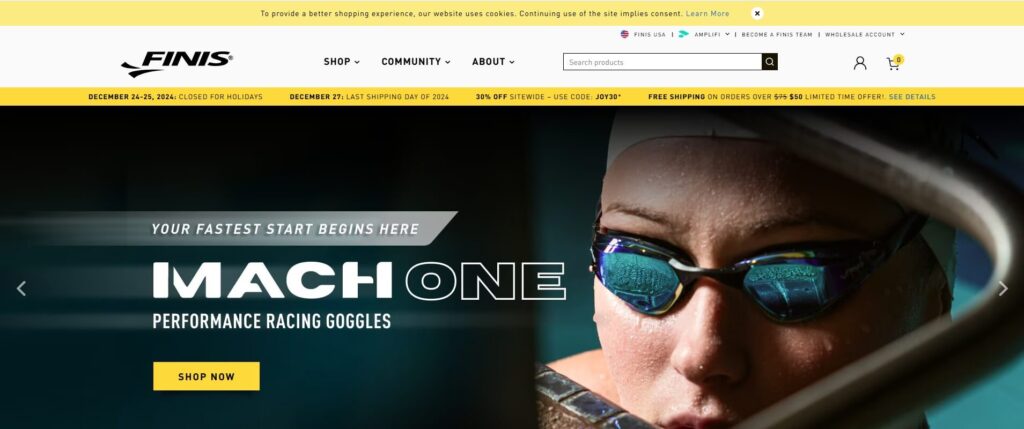Go to previous hero slide arrow
The image size is (1024, 429).
click(22, 288)
